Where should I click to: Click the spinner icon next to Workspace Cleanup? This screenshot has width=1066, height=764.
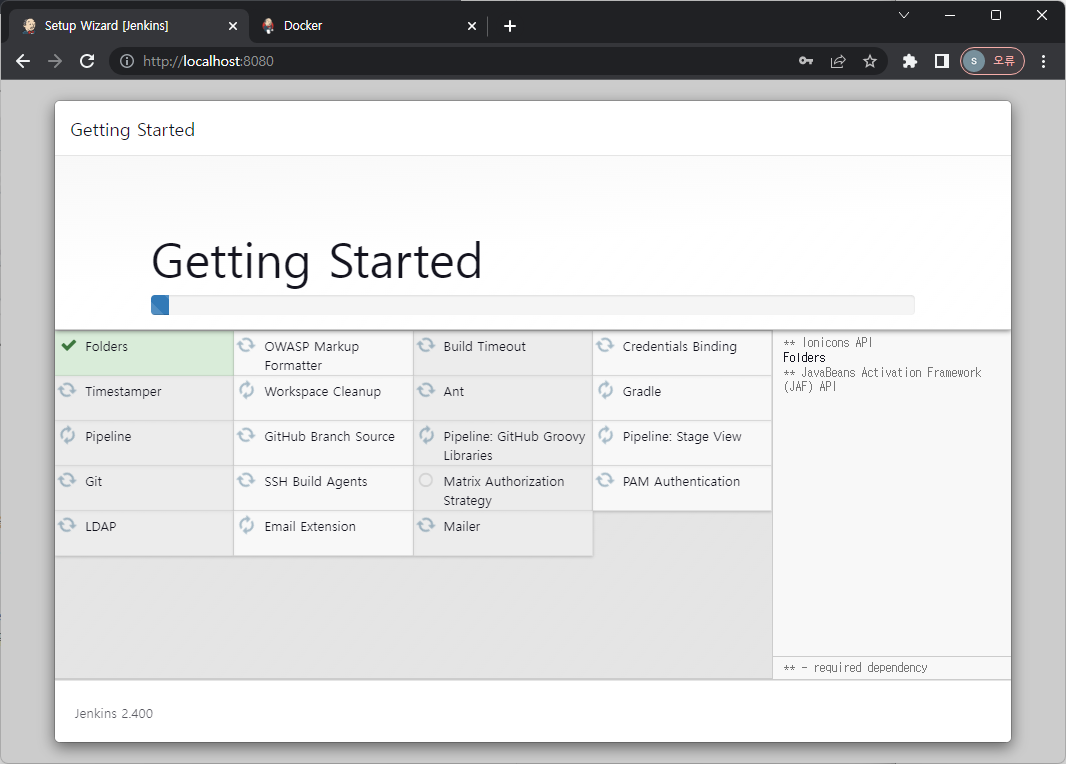pyautogui.click(x=246, y=390)
